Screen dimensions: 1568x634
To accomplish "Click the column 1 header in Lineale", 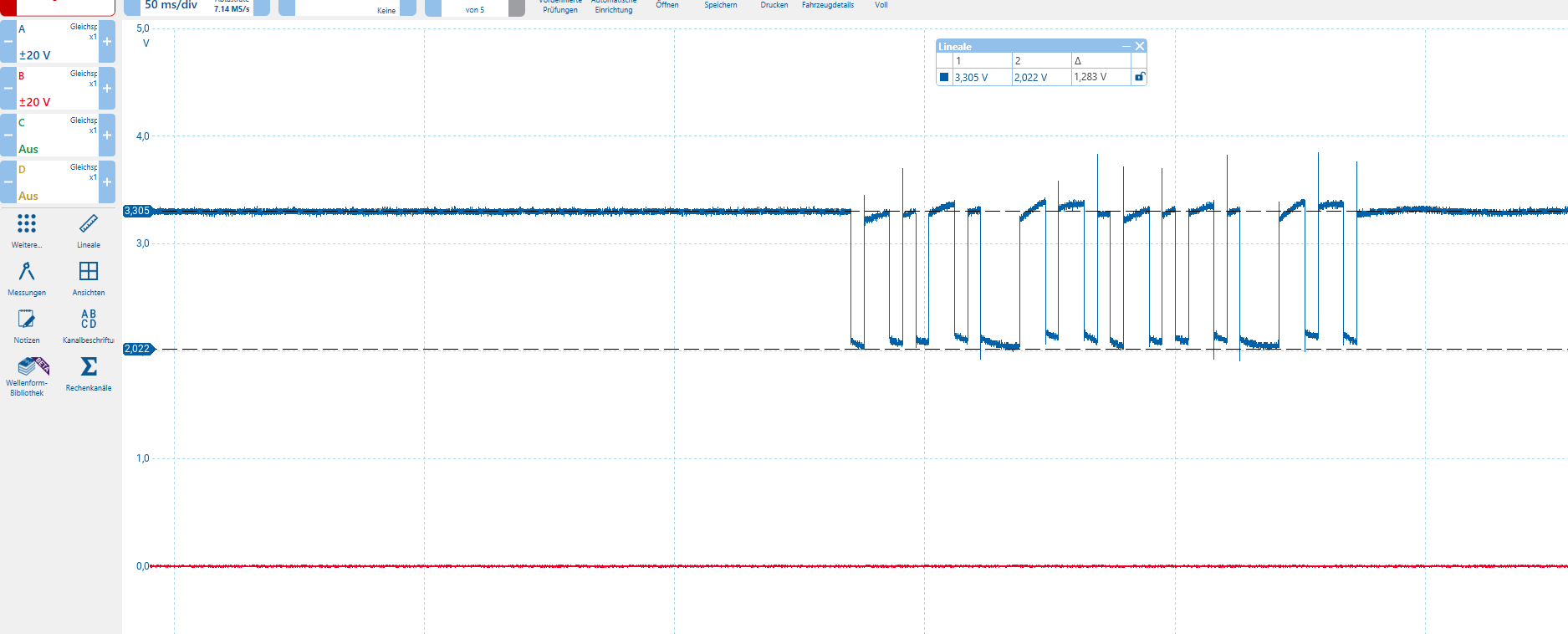I will pos(983,61).
